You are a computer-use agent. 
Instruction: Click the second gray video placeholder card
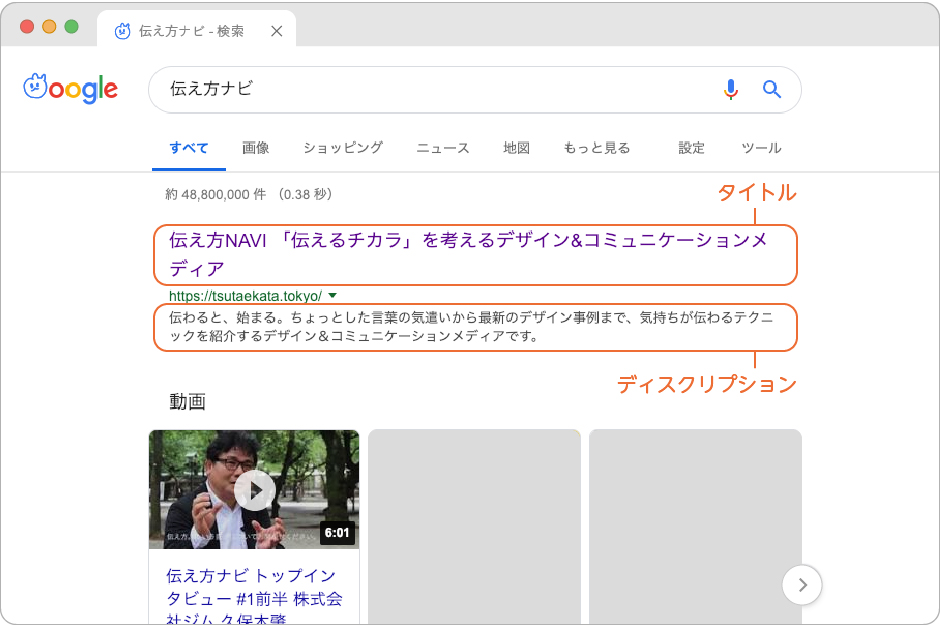pos(474,527)
